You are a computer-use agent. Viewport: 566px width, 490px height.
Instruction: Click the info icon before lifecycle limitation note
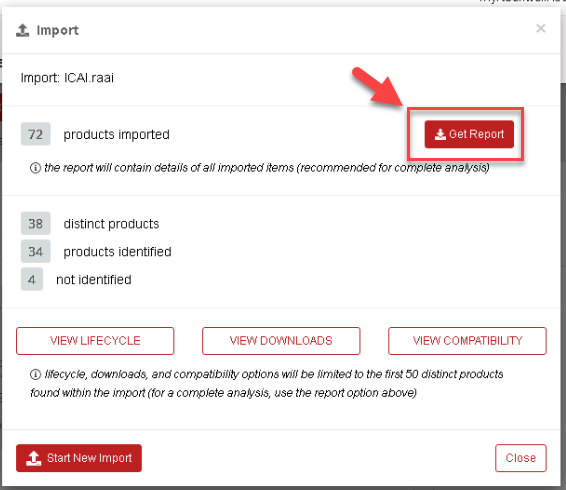tap(35, 374)
